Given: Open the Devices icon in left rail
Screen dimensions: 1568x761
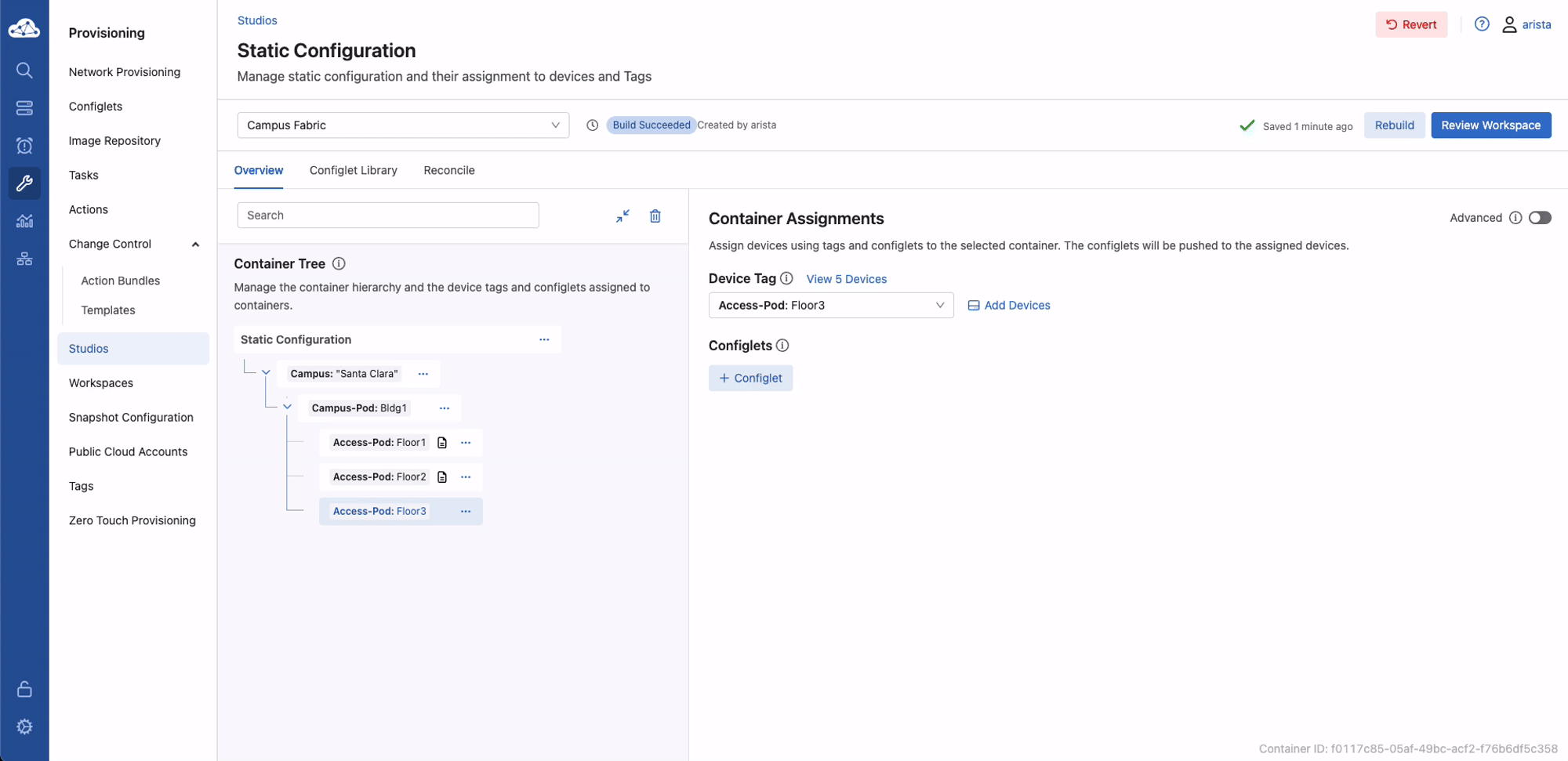Looking at the screenshot, I should coord(24,108).
